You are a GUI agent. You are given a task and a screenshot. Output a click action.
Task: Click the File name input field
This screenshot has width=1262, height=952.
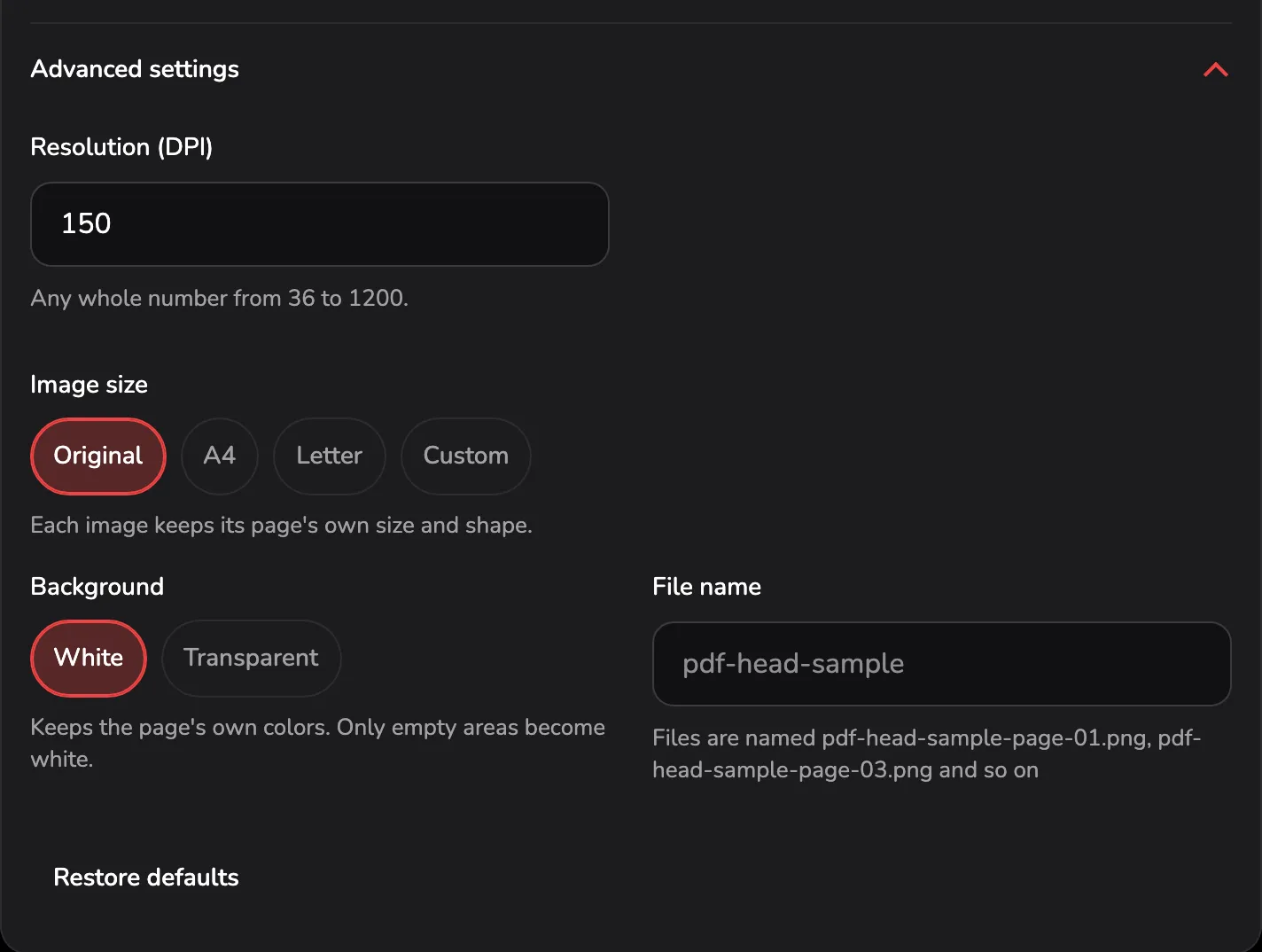(942, 664)
